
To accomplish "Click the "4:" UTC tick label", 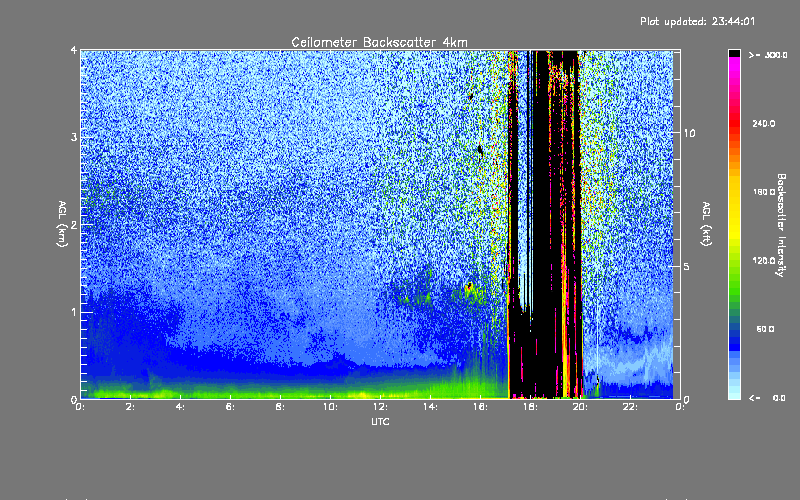I will [181, 407].
